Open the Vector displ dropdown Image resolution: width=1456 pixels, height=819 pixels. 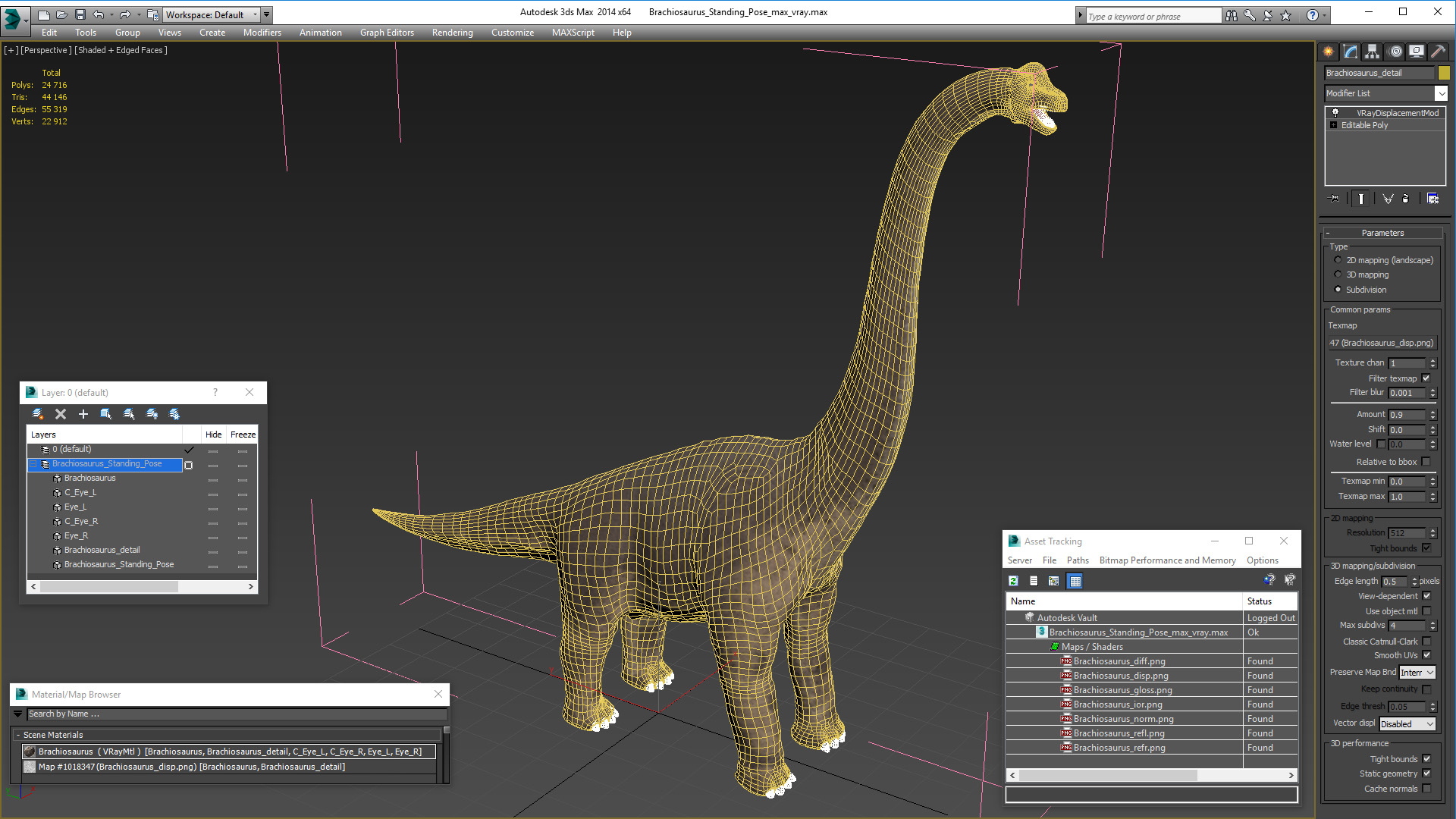1407,724
